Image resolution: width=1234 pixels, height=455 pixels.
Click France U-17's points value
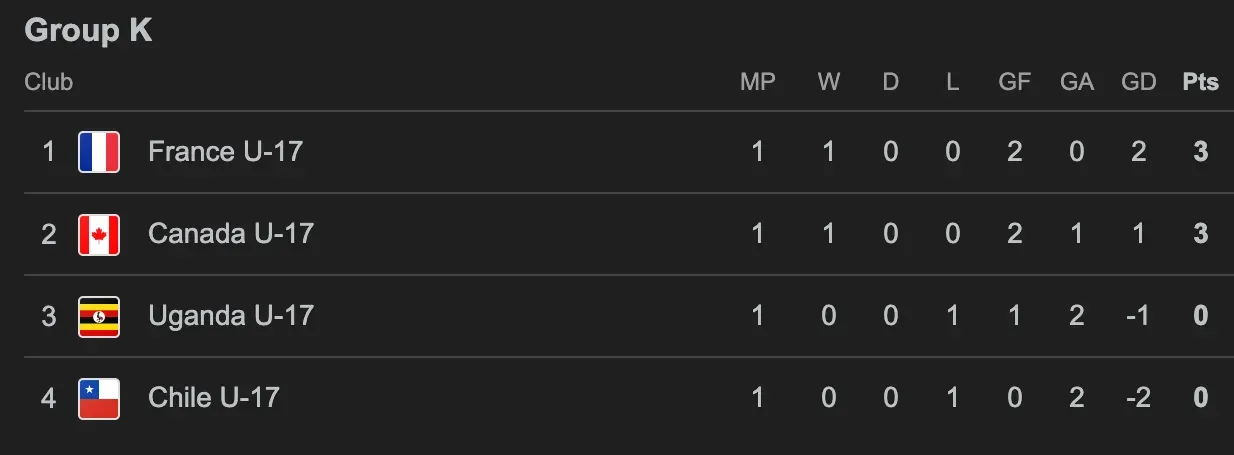[1200, 152]
